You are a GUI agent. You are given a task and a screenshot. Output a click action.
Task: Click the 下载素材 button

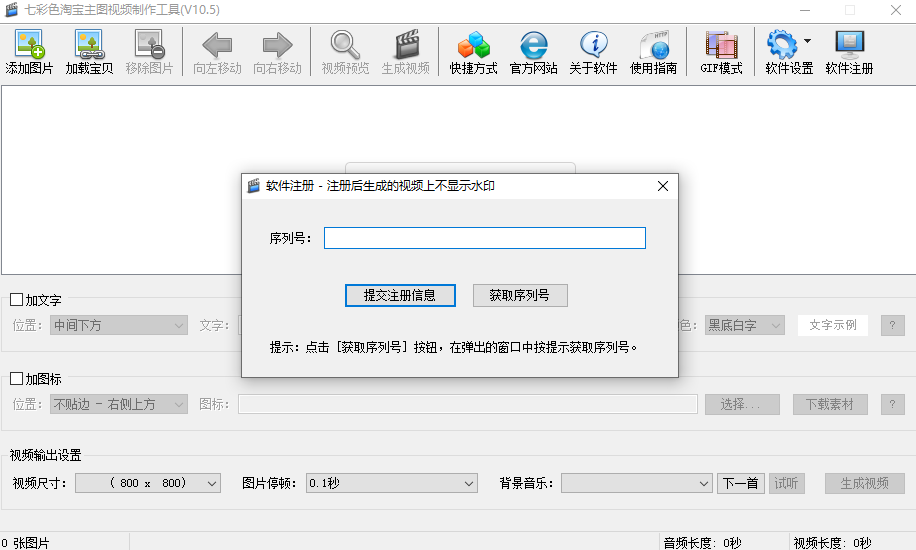830,404
